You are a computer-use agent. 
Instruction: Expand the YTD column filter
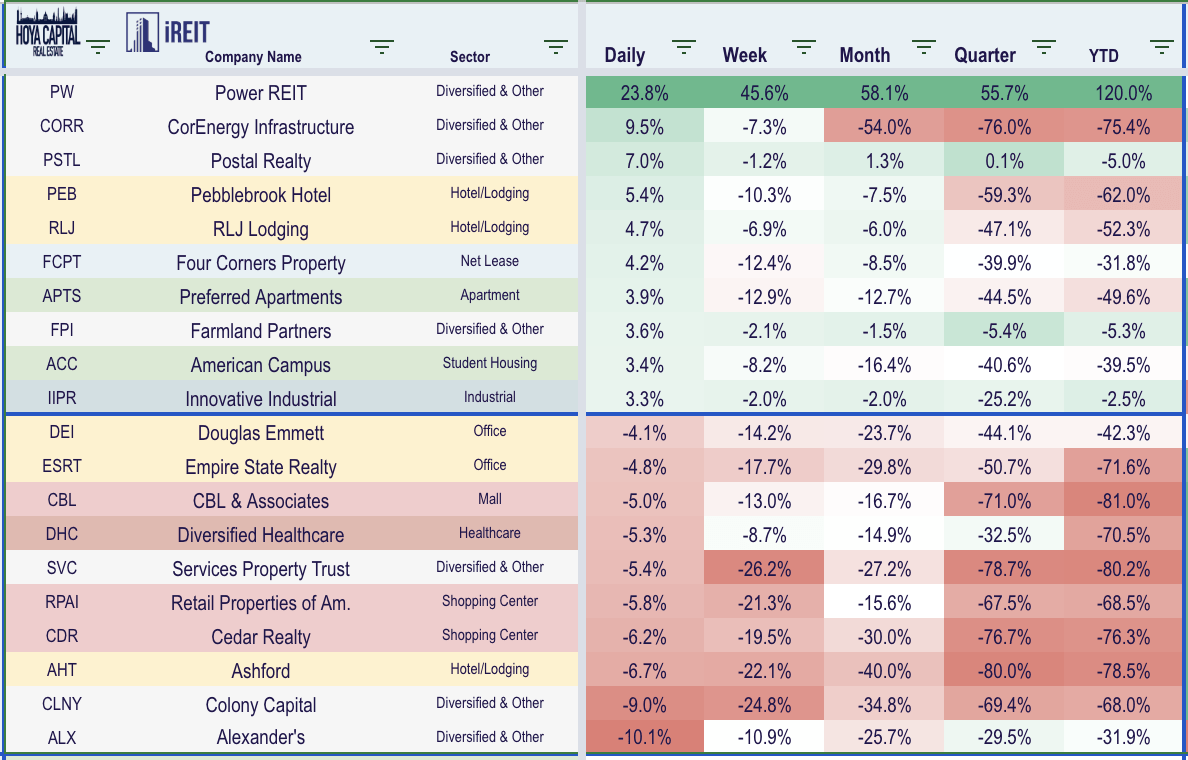[1161, 46]
